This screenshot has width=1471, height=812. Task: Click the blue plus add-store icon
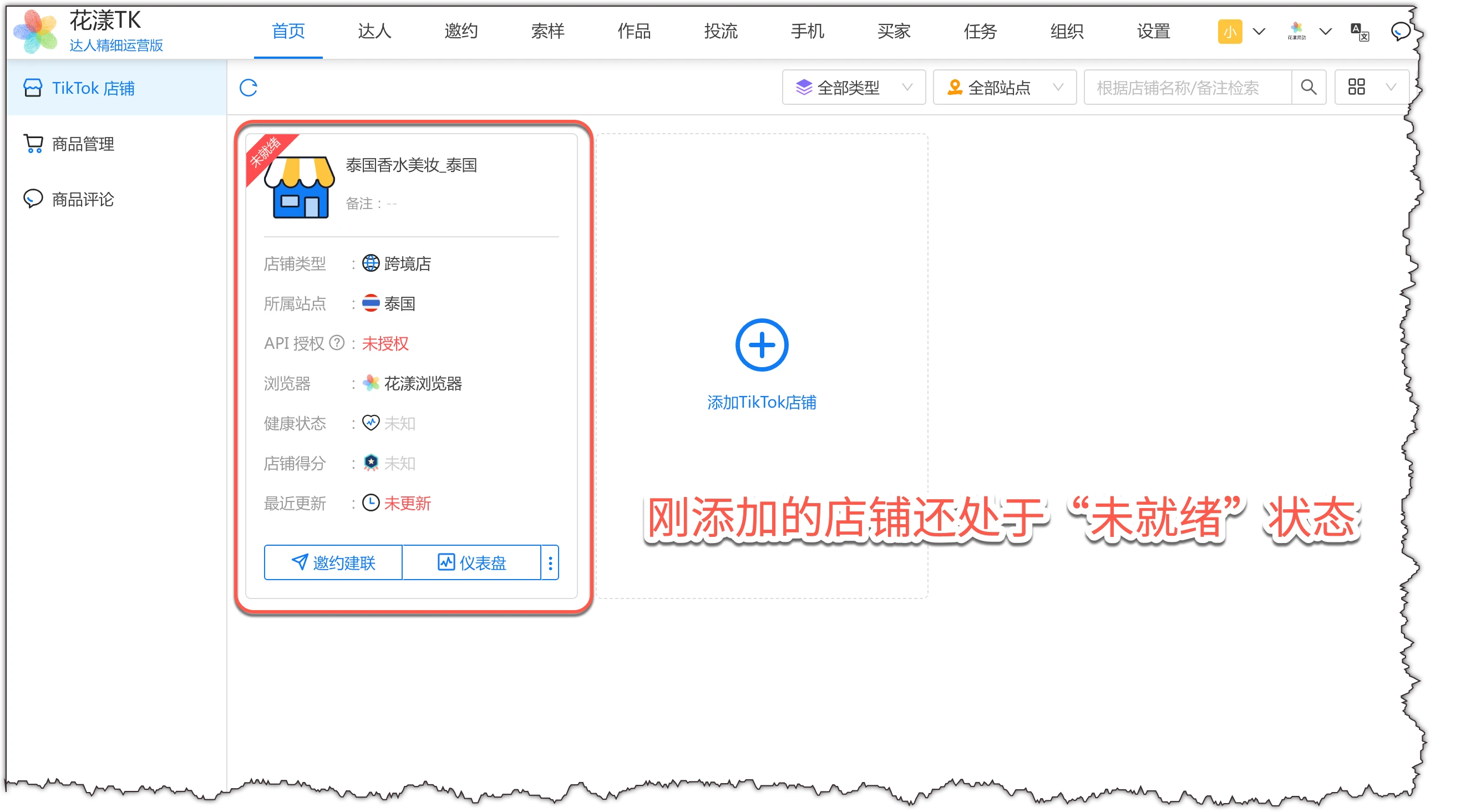pyautogui.click(x=761, y=345)
